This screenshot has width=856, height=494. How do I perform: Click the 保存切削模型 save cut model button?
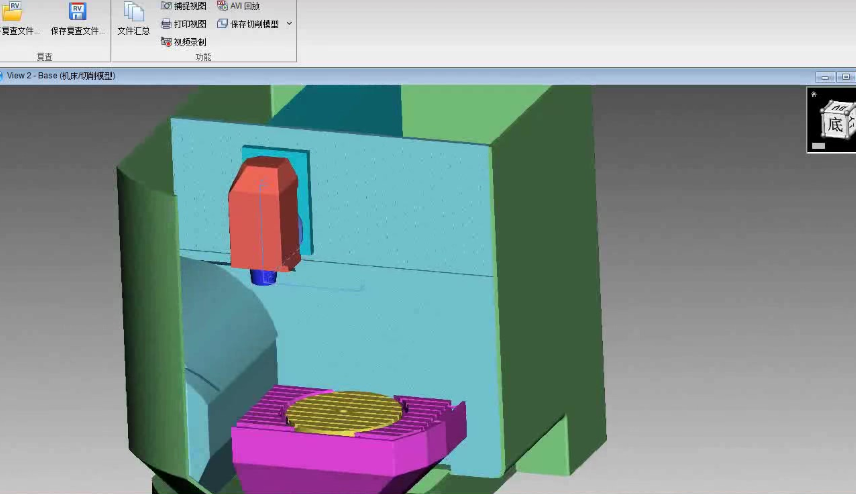click(x=248, y=24)
